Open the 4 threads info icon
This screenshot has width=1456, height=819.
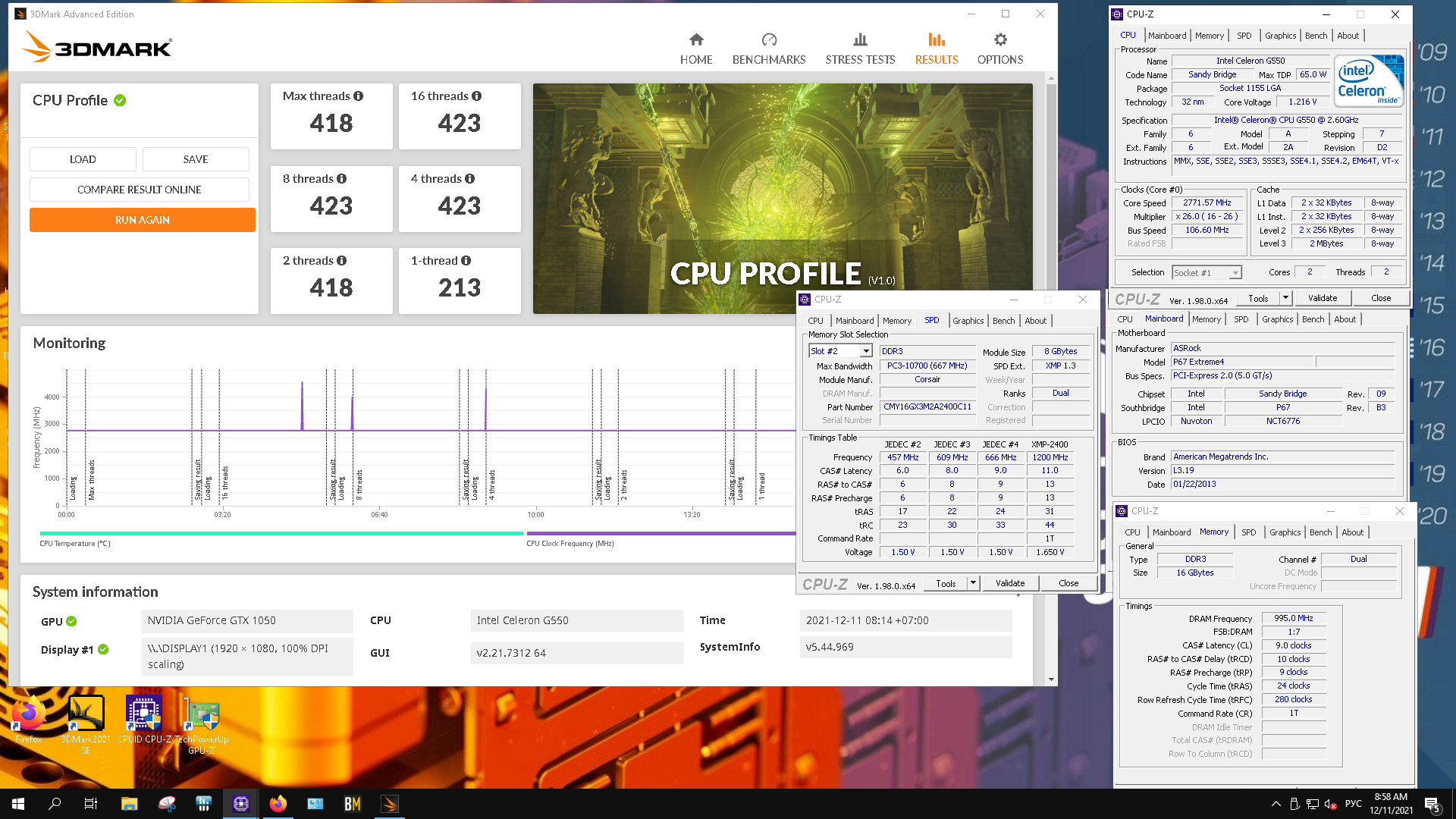[x=469, y=179]
